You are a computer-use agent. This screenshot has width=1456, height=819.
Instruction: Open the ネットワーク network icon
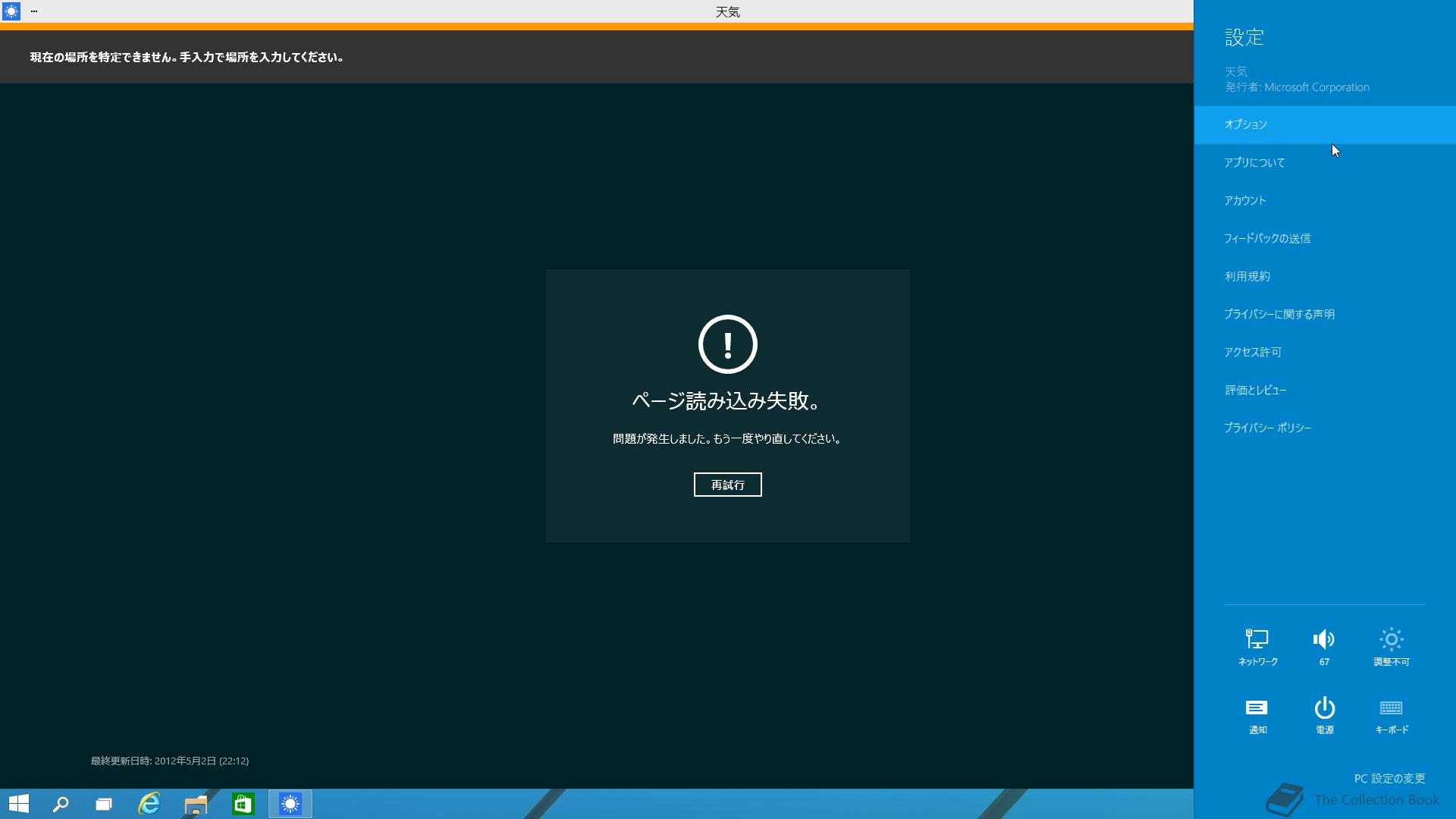pyautogui.click(x=1257, y=647)
